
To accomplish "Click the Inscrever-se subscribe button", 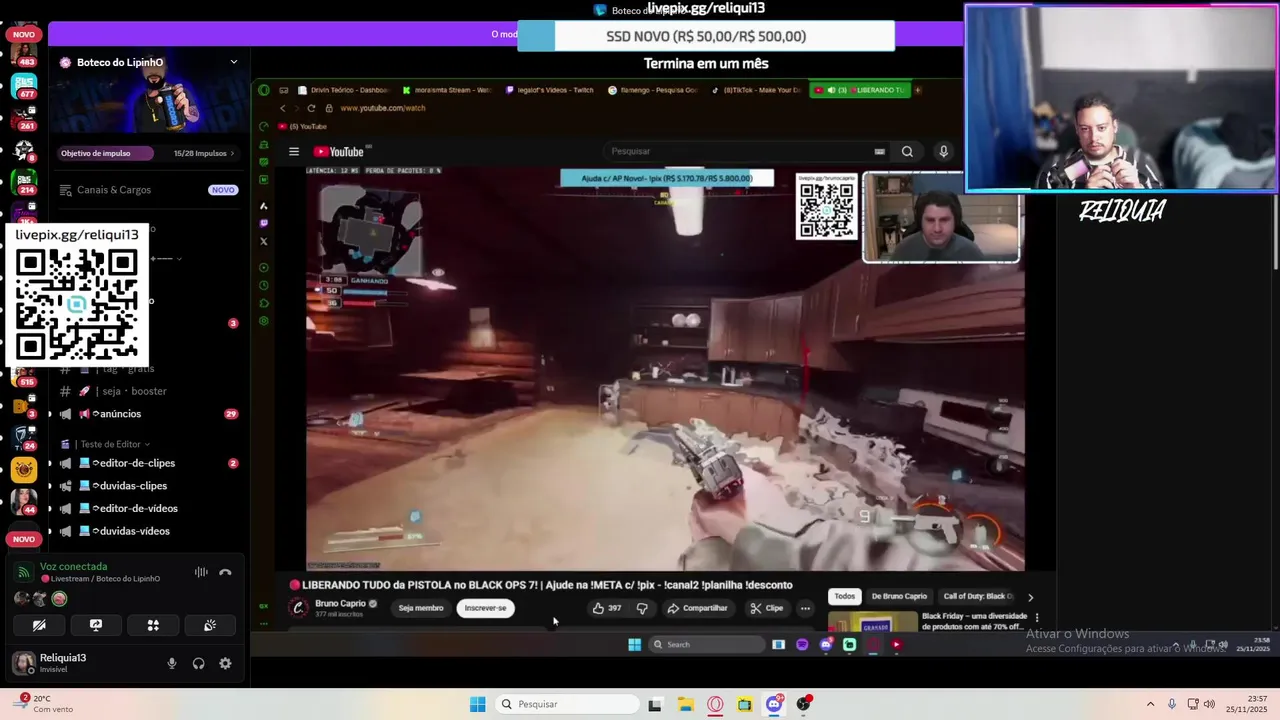I will pyautogui.click(x=486, y=608).
